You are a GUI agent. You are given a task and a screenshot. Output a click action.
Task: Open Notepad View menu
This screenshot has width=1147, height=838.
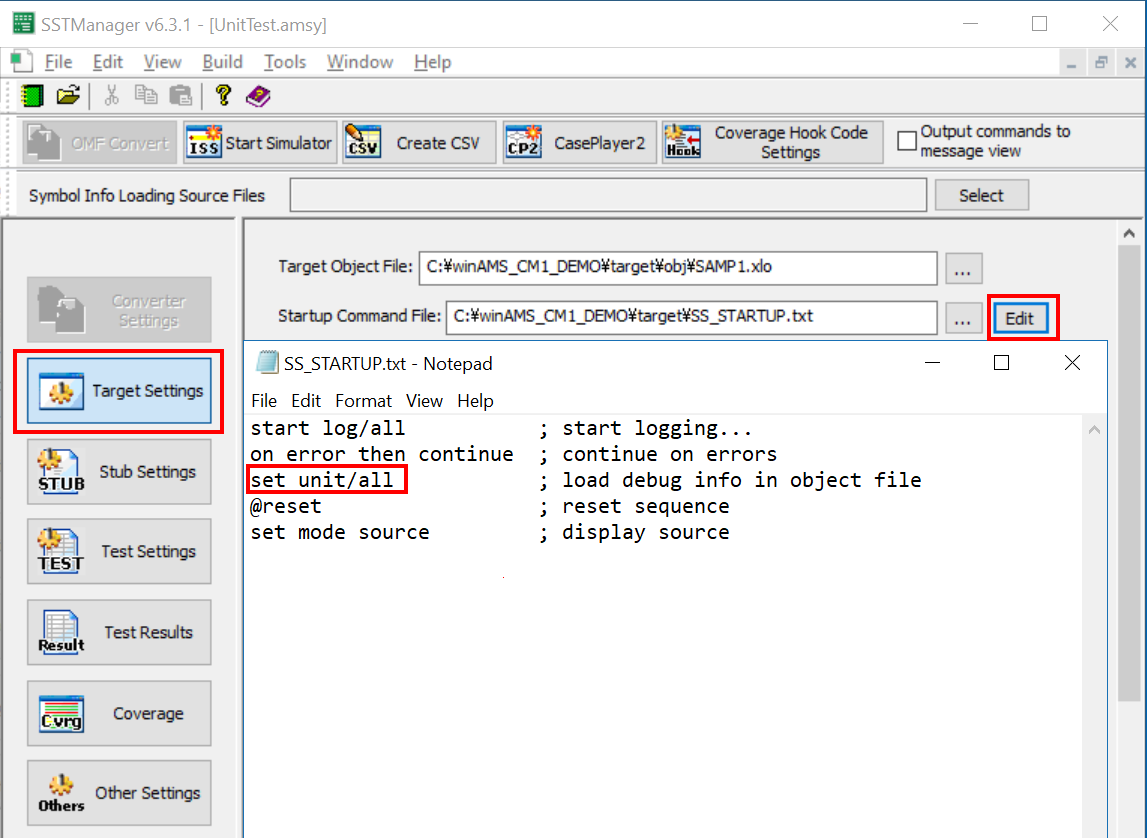424,401
